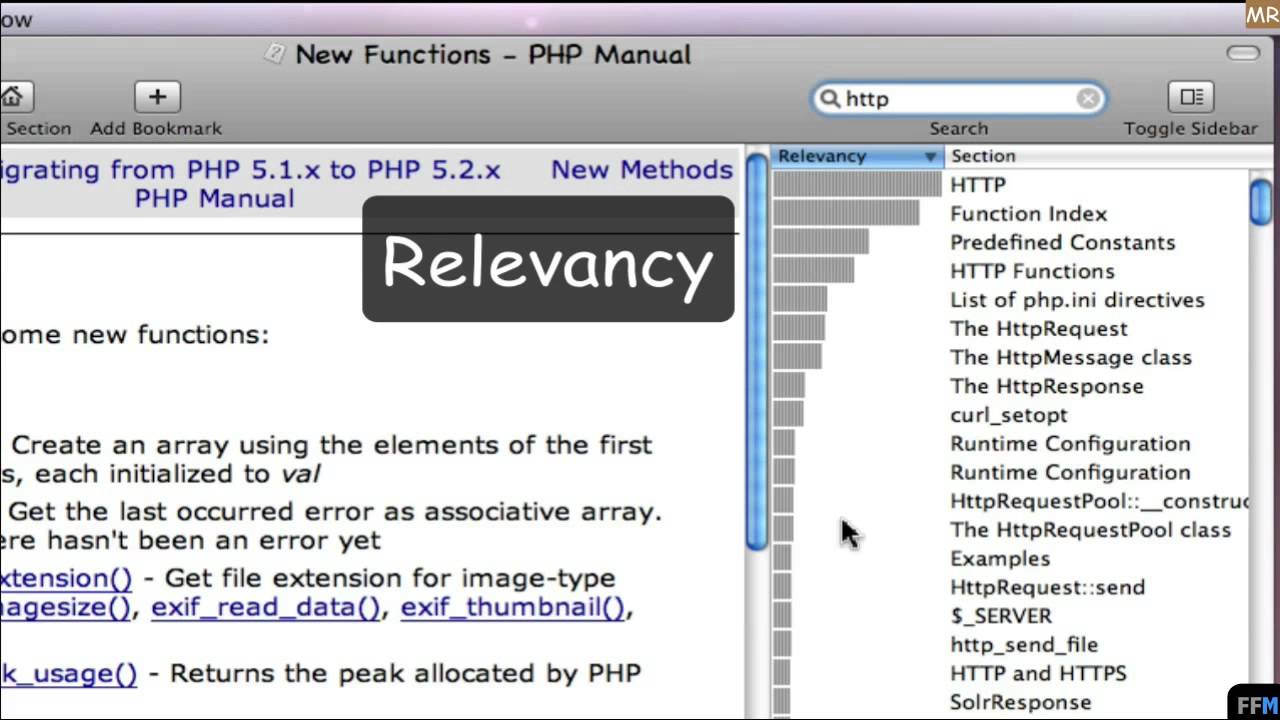Select The HttpResponse result
This screenshot has height=720, width=1280.
1046,386
